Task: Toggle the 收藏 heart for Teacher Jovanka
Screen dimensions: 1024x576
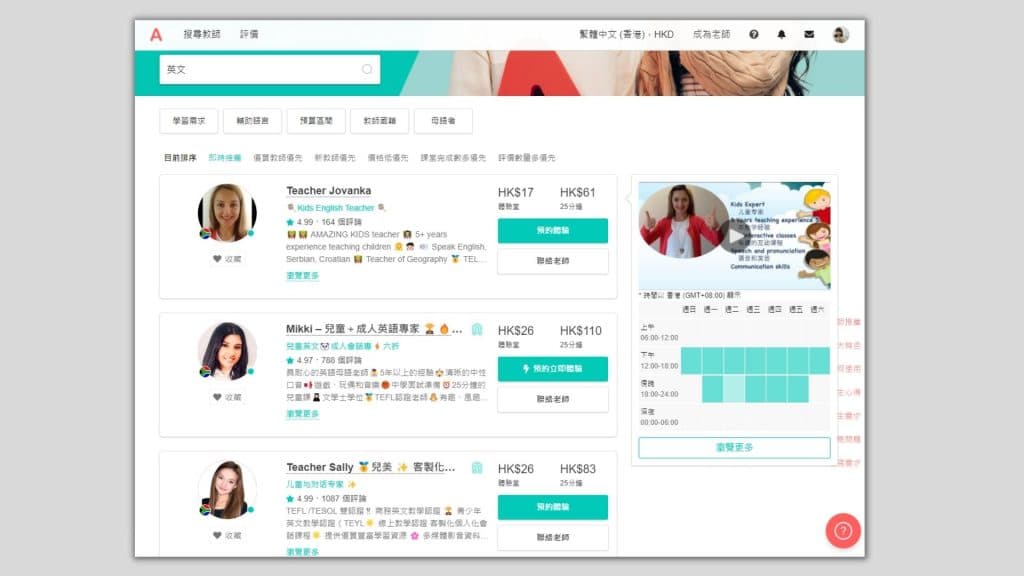Action: [x=227, y=258]
